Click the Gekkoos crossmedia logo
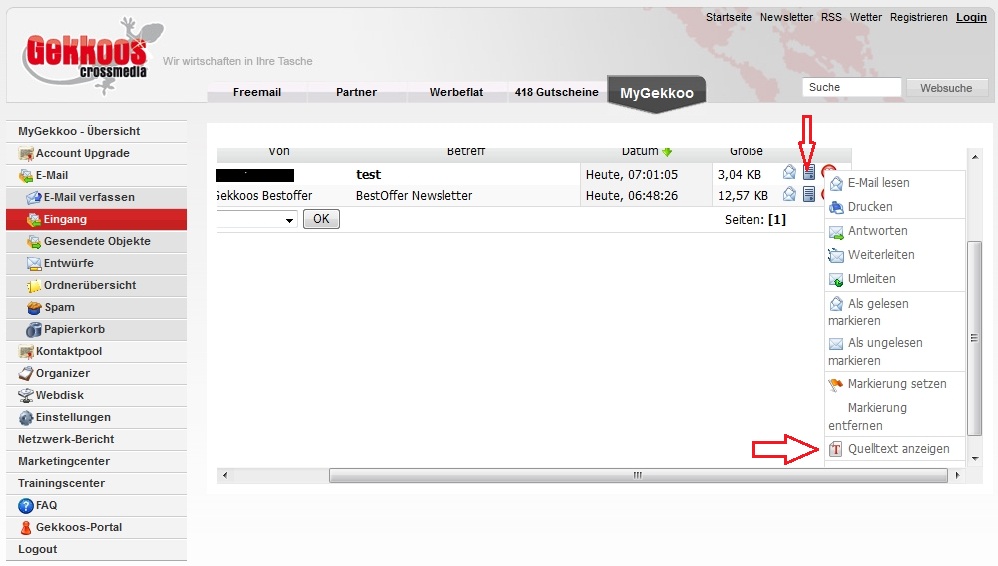 (92, 55)
